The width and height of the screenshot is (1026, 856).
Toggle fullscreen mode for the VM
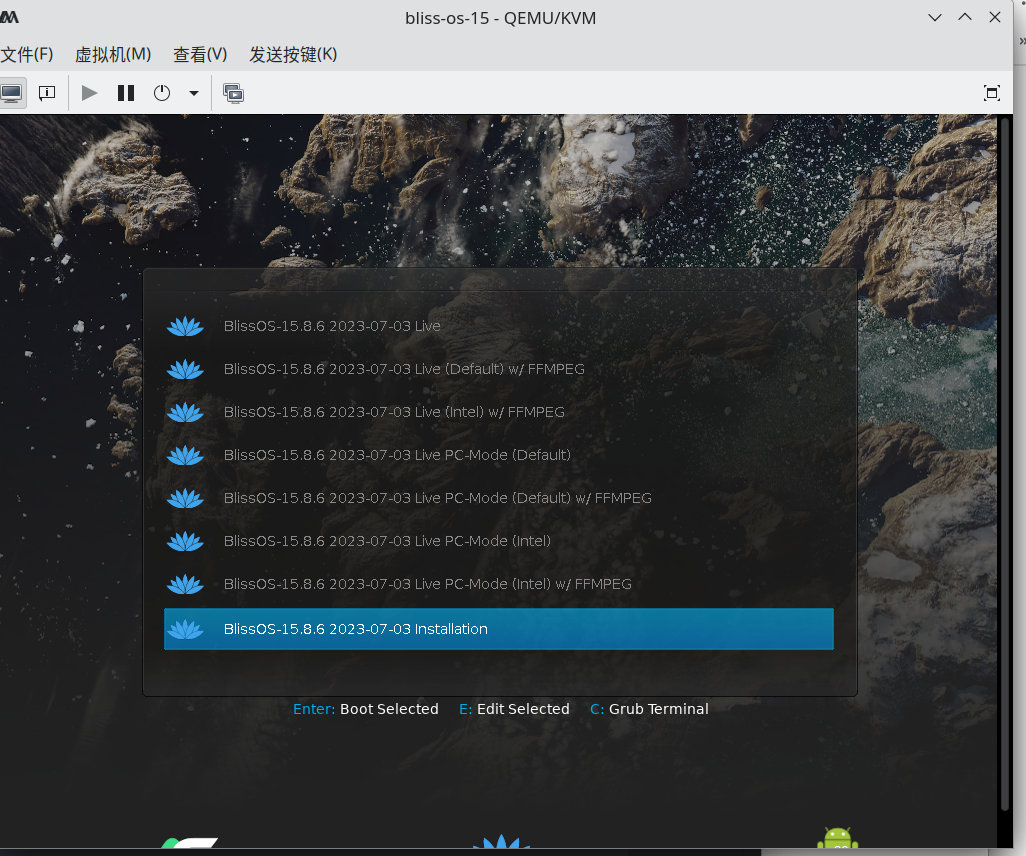point(992,93)
